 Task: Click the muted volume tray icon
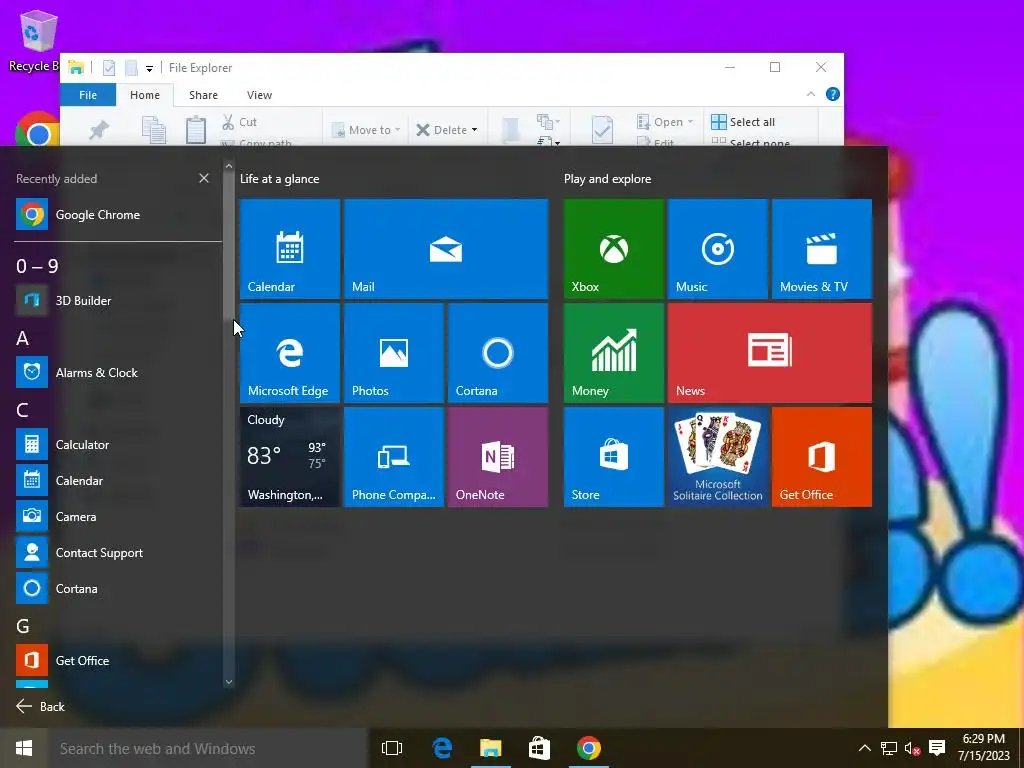coord(912,748)
